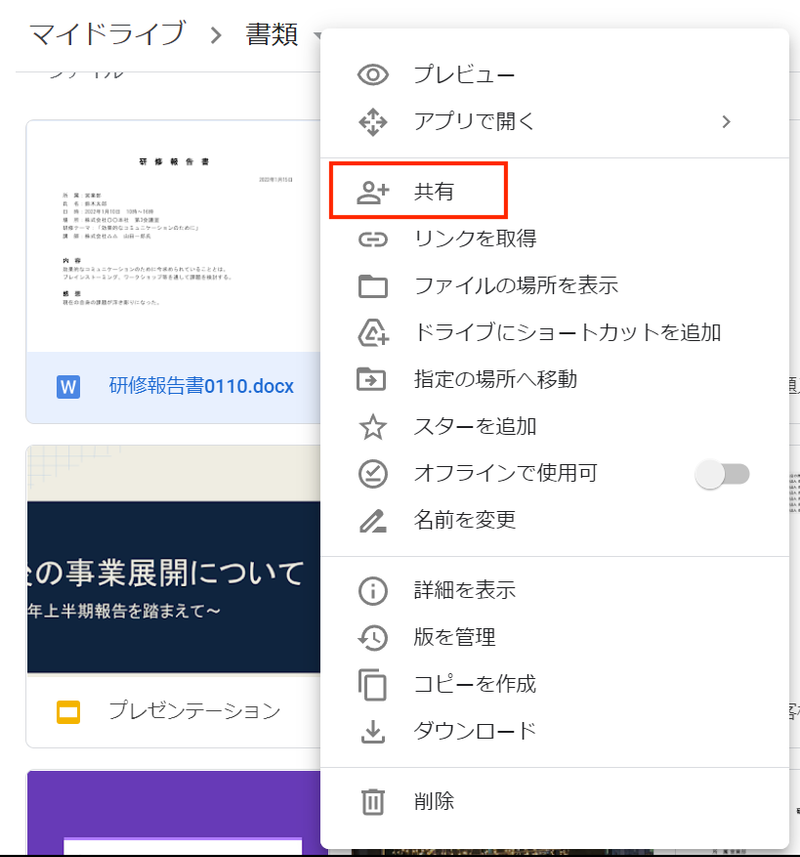The width and height of the screenshot is (800, 857).
Task: Click the yellow Slides file icon
Action: [68, 712]
